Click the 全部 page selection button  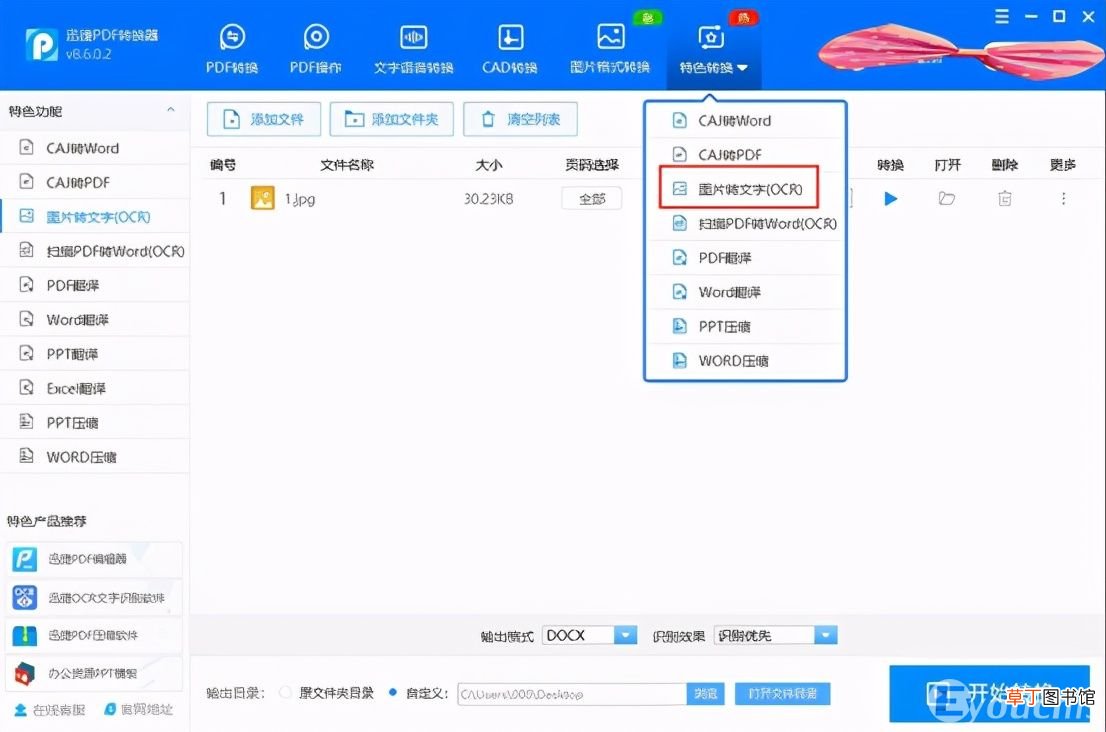592,199
